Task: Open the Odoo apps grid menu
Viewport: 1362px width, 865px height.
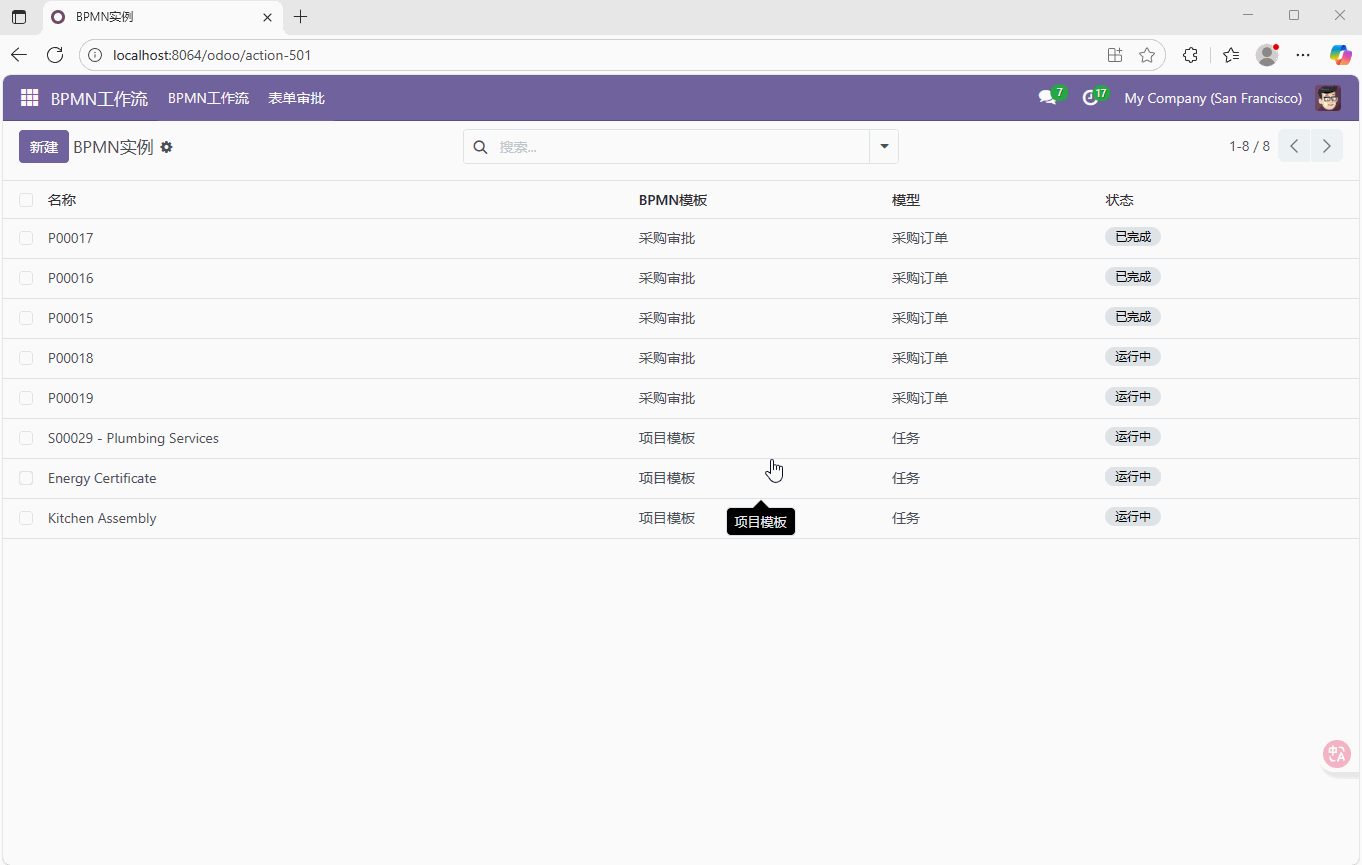Action: (x=29, y=98)
